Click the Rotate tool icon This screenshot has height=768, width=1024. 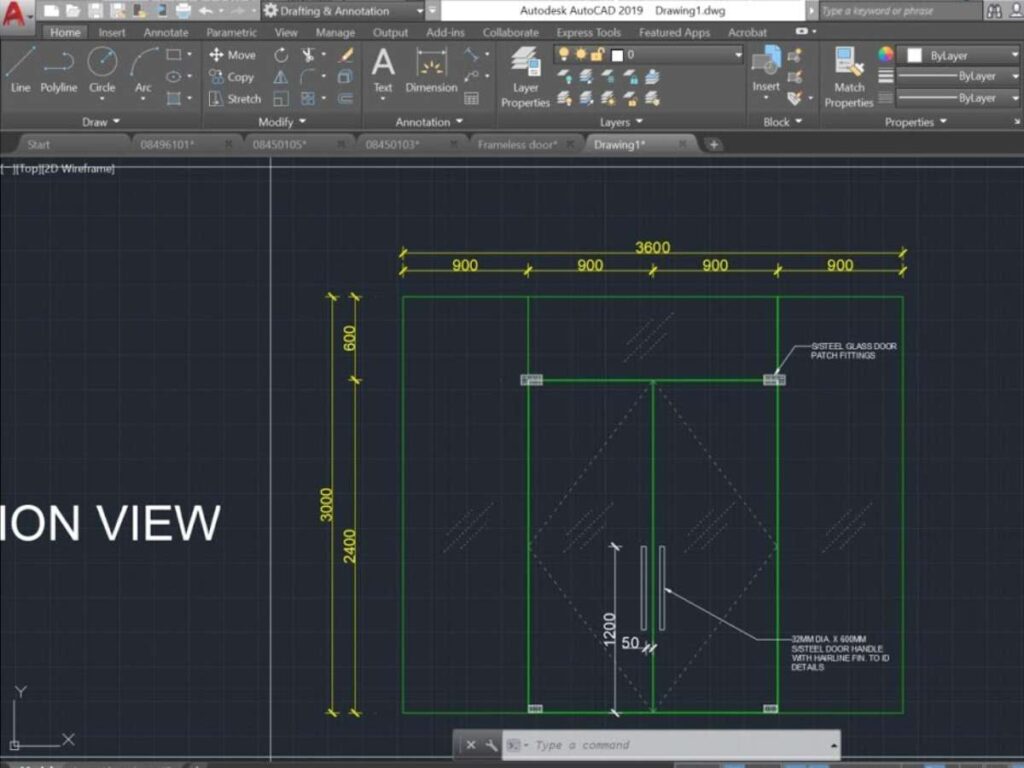tap(281, 55)
